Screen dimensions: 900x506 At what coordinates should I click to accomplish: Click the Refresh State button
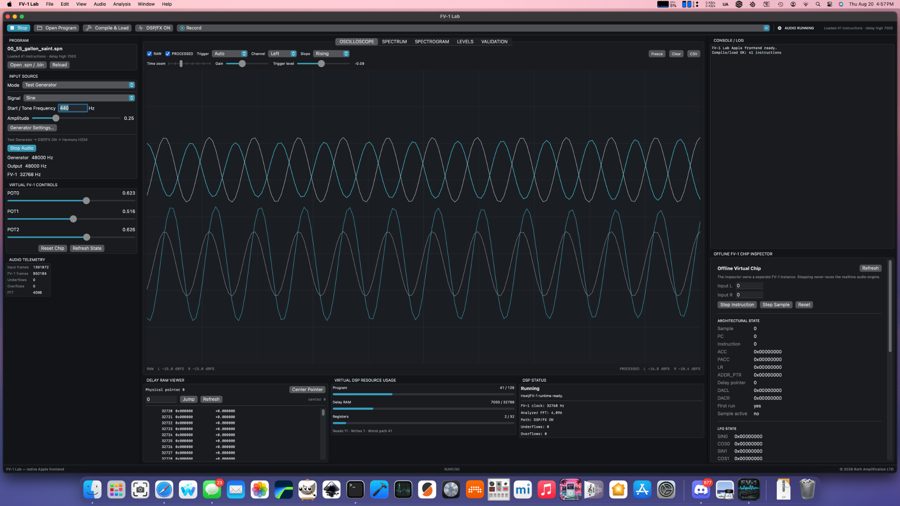(x=87, y=248)
